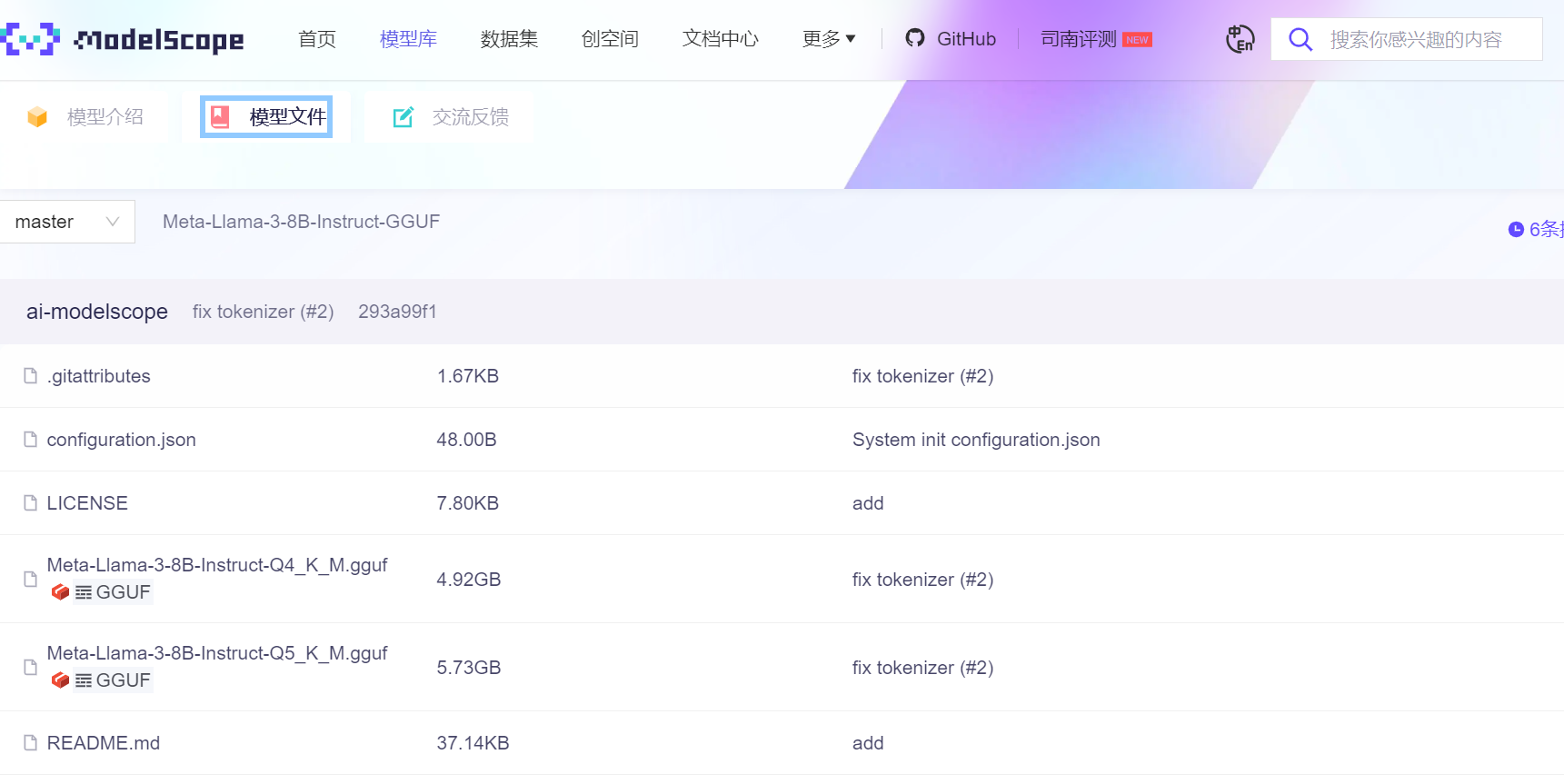Viewport: 1564px width, 784px height.
Task: Click Q5_K_M row fix tokenizer message
Action: pos(922,668)
